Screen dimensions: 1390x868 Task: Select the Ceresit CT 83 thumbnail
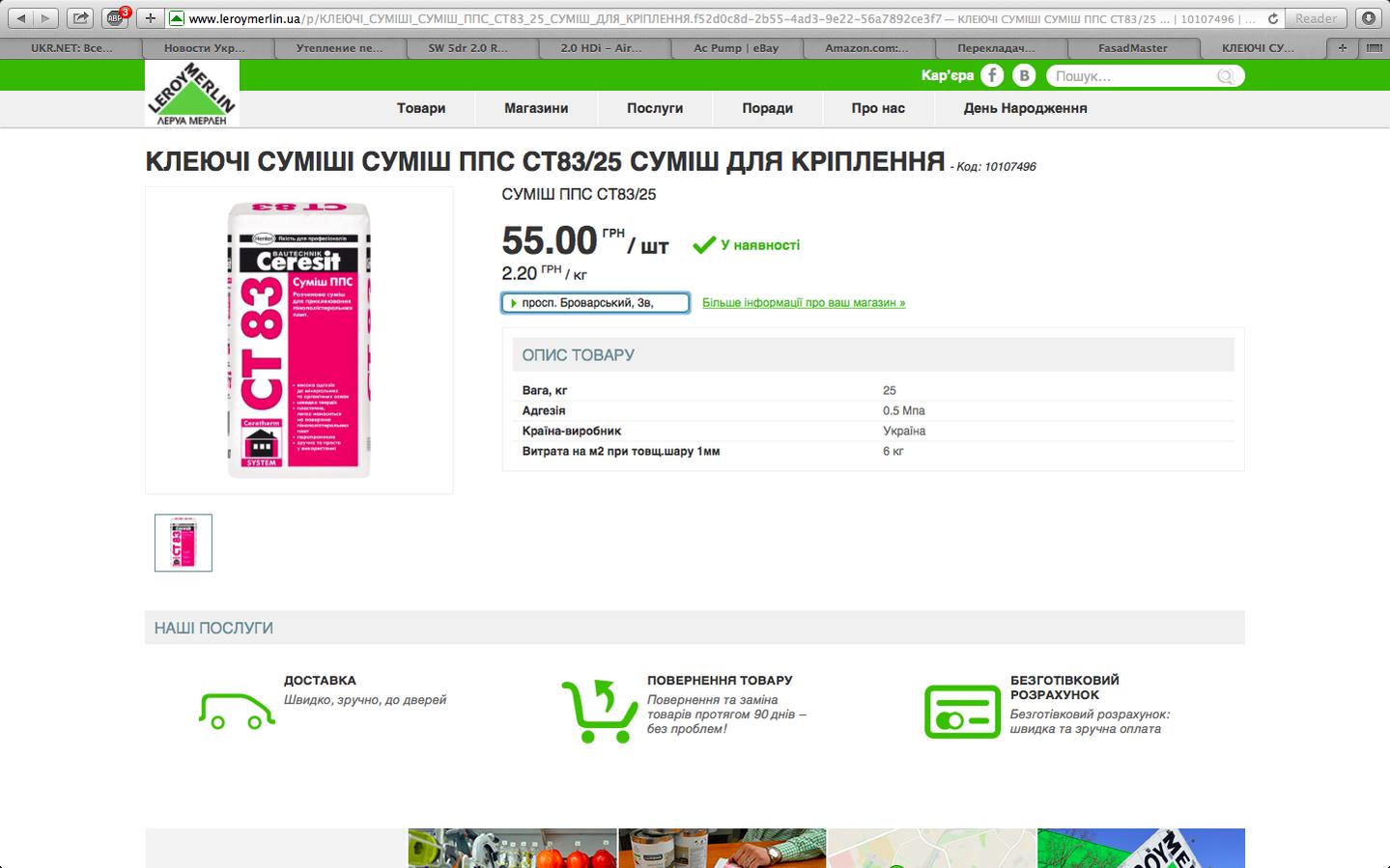point(184,543)
